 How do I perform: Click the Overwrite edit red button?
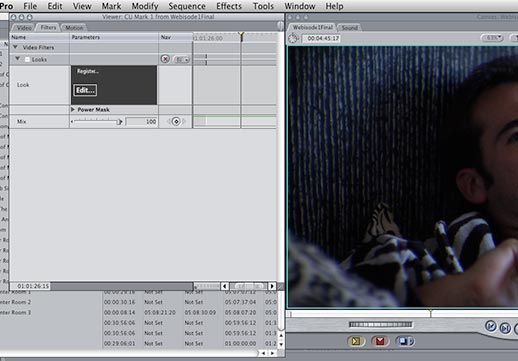[x=380, y=341]
